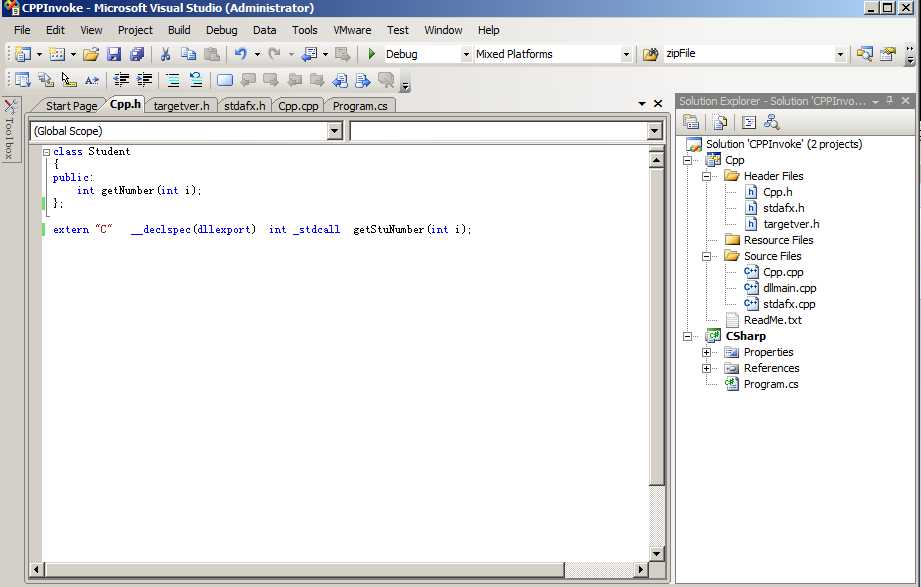Click the Open File folder icon
Viewport: 921px width, 587px height.
[90, 54]
